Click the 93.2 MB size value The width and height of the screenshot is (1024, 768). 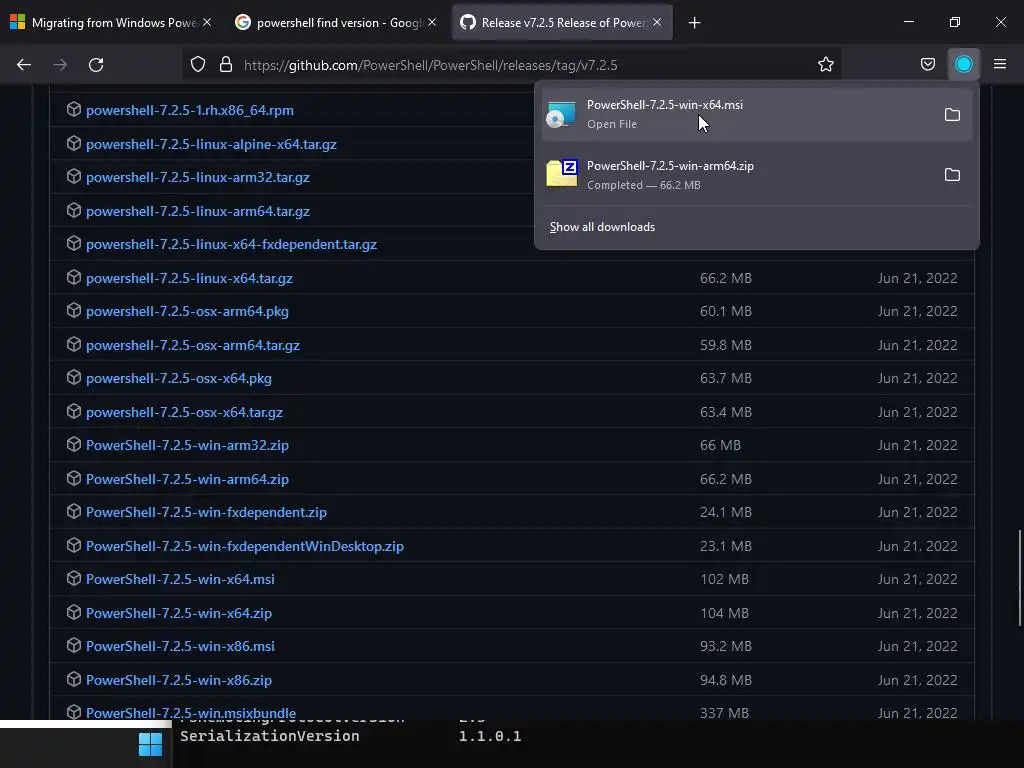726,647
